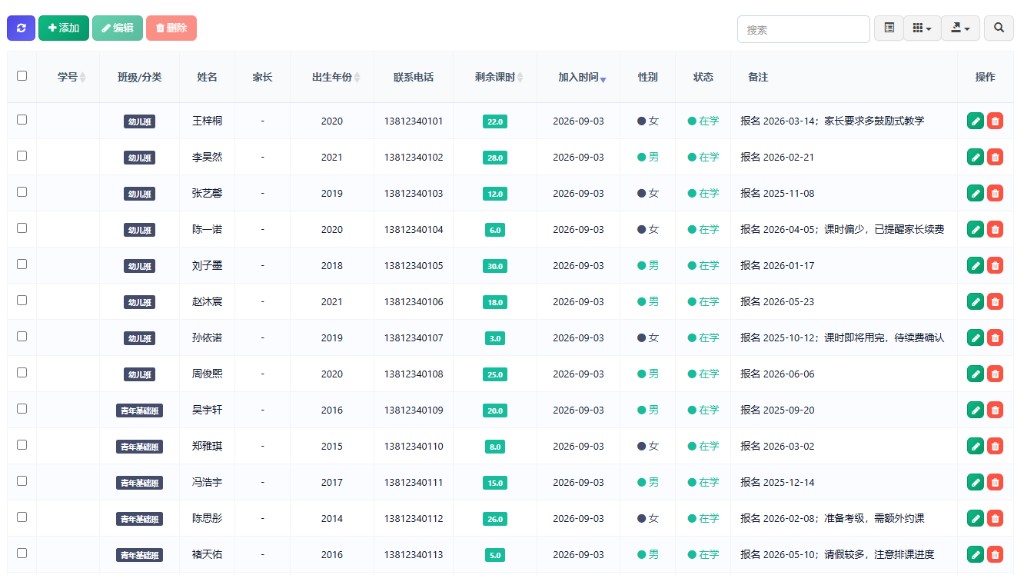Open the columns dropdown with grid icon
The height and width of the screenshot is (575, 1024).
click(921, 28)
